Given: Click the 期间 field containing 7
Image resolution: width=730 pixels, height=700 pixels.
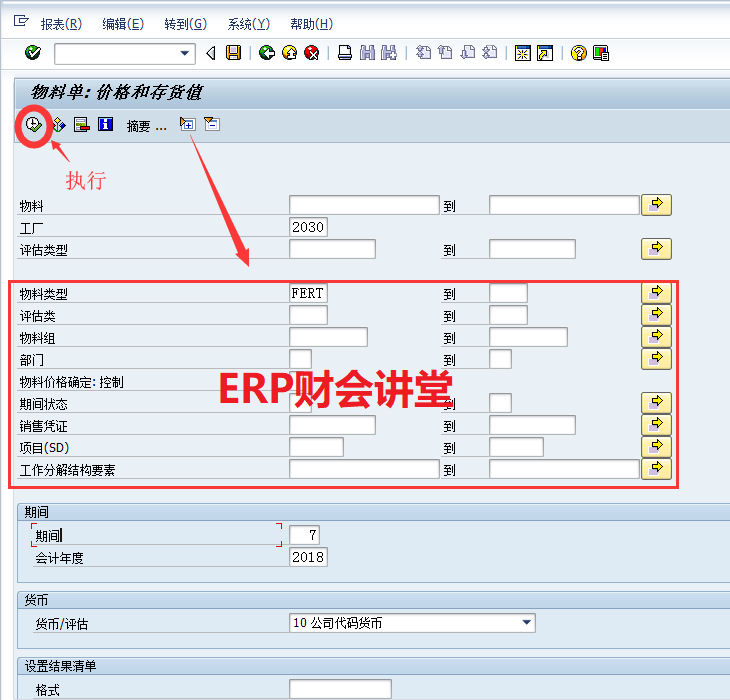Looking at the screenshot, I should (x=304, y=535).
